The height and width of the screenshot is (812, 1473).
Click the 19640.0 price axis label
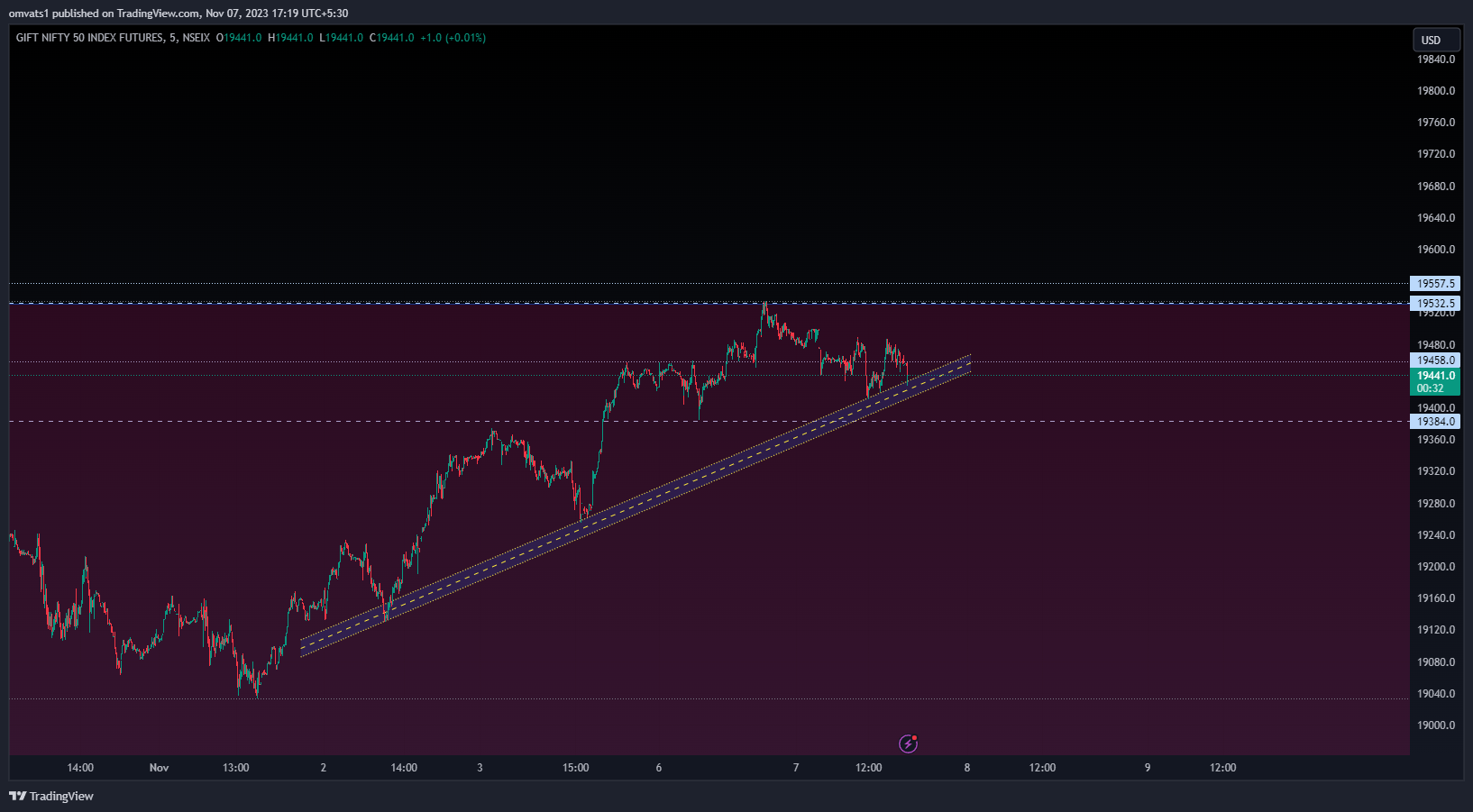1436,218
